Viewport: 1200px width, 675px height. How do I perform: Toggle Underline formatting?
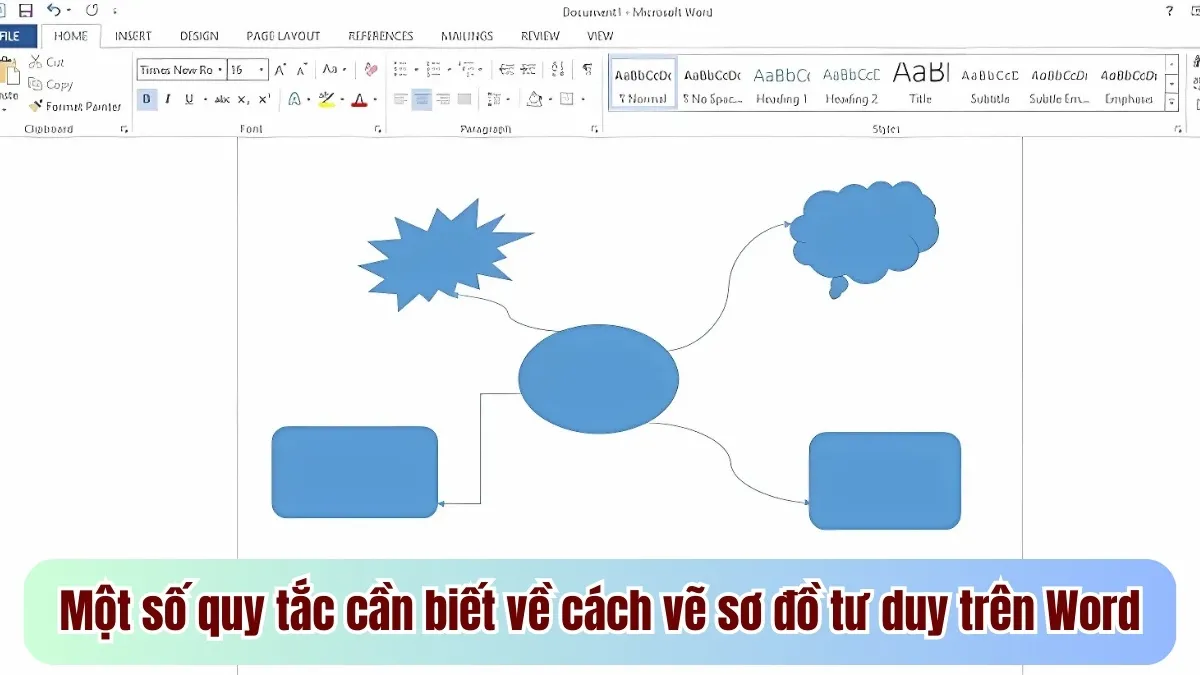pyautogui.click(x=188, y=99)
